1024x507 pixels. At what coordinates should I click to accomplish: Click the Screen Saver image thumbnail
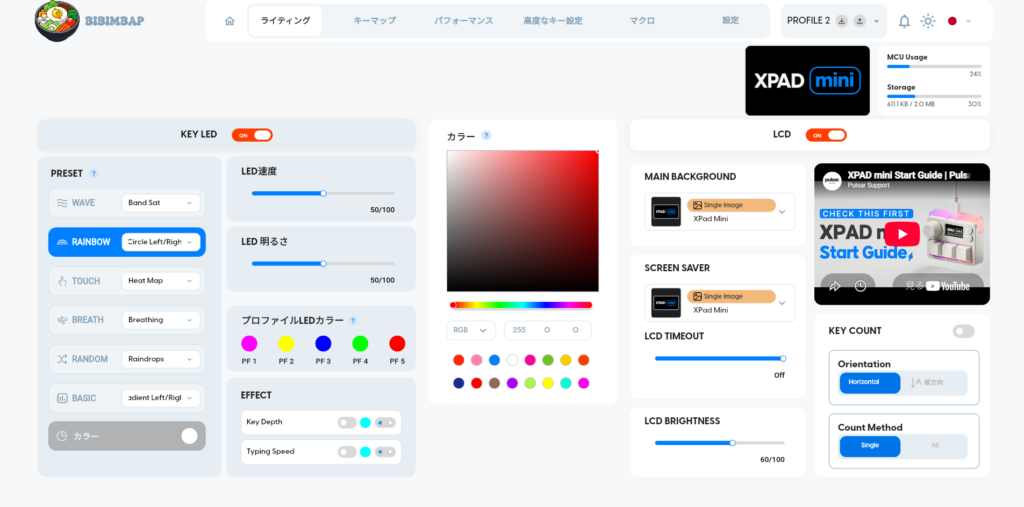666,303
